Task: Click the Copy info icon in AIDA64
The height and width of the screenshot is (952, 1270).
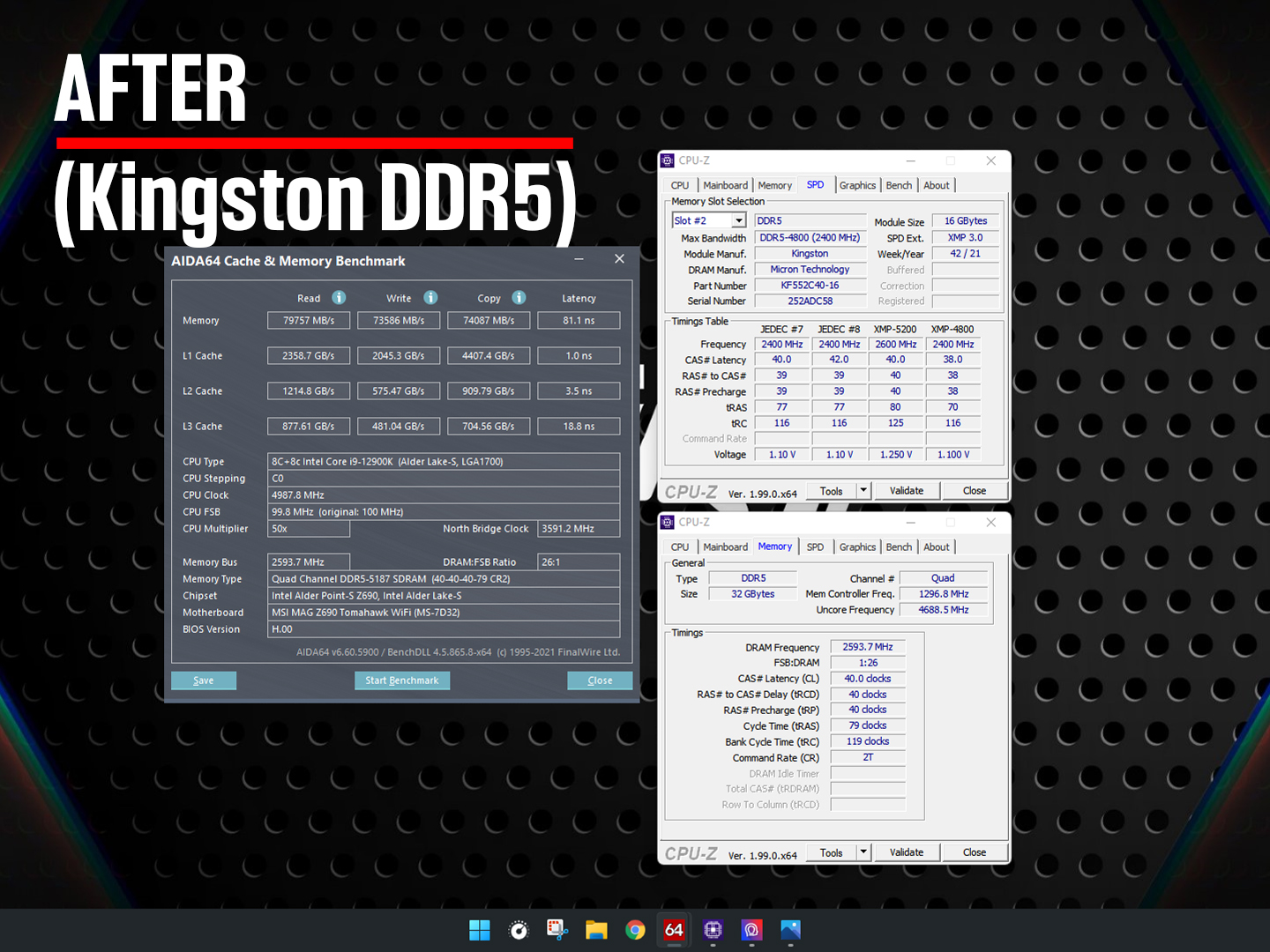Action: [519, 298]
